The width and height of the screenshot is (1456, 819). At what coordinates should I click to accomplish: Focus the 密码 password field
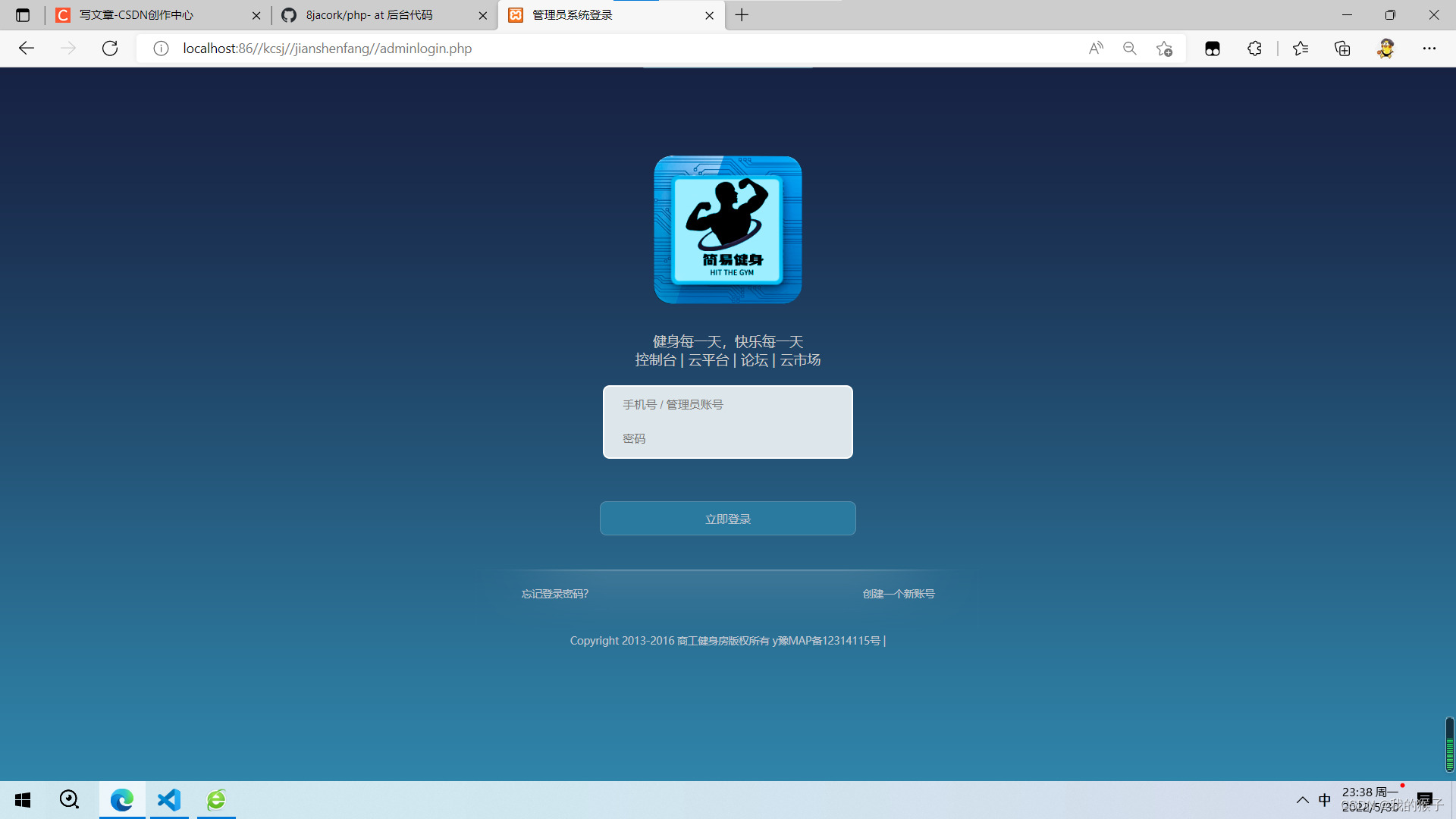point(728,439)
